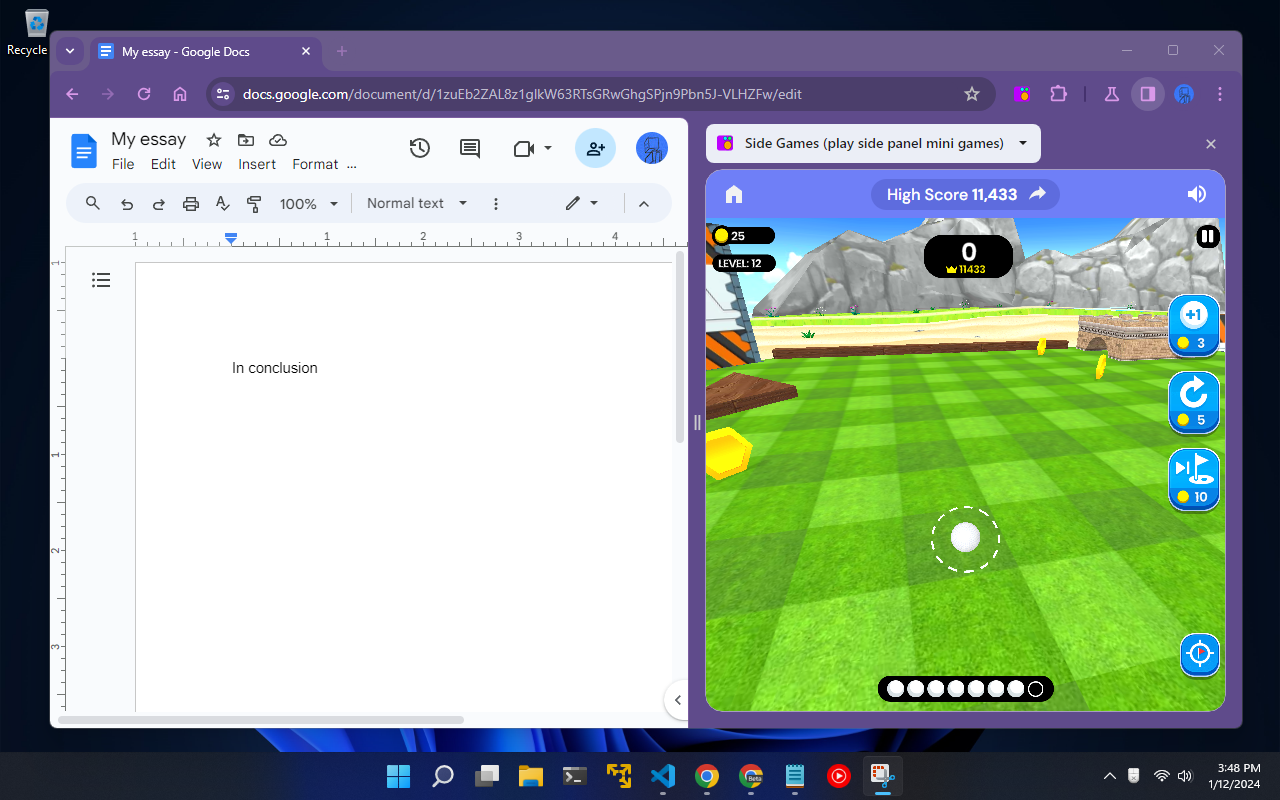Image resolution: width=1280 pixels, height=800 pixels.
Task: Click the Docs print icon
Action: (x=191, y=204)
